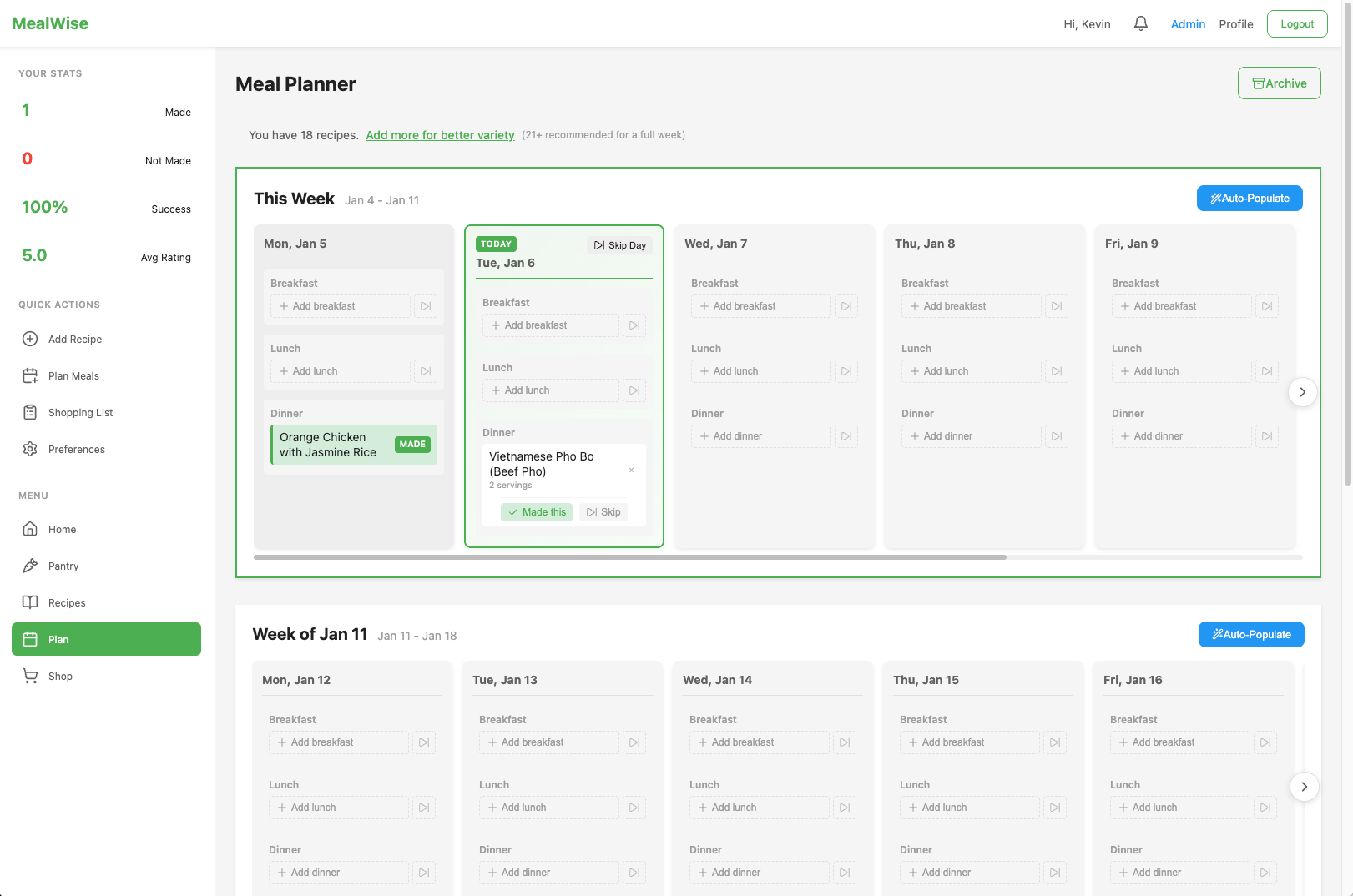Skip Monday Jan 5 breakfast slot
This screenshot has width=1353, height=896.
point(426,306)
